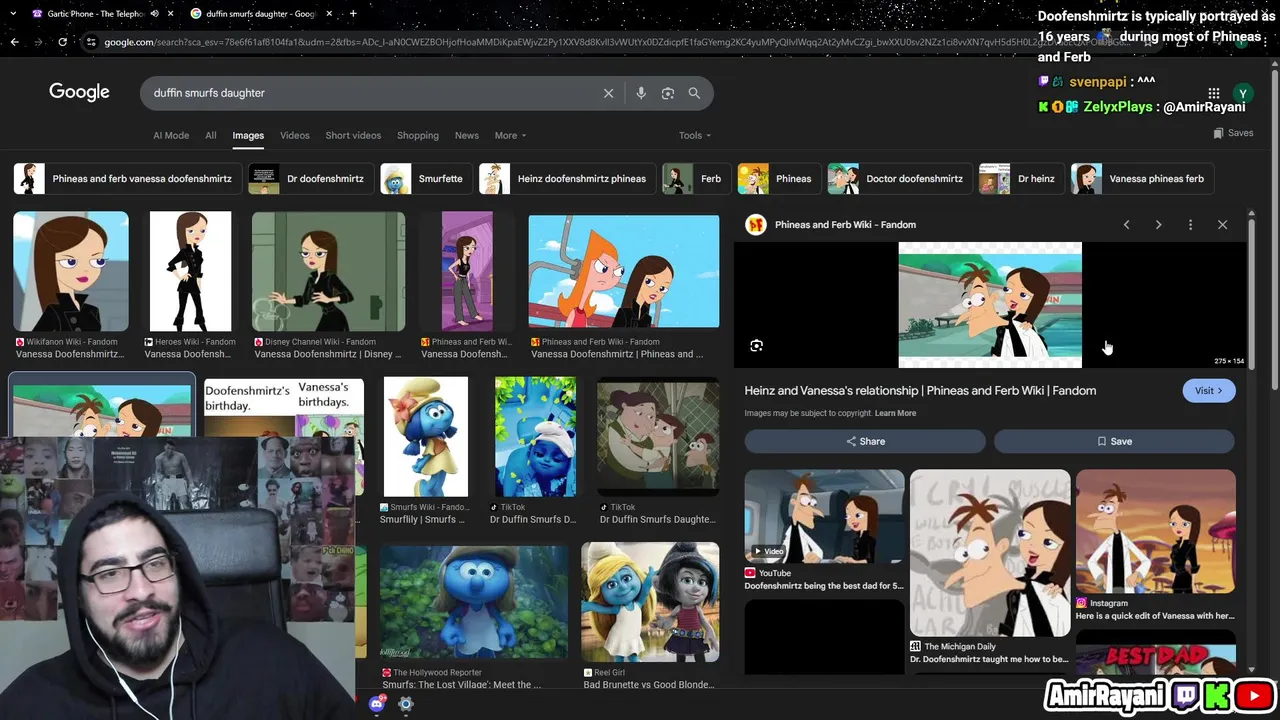Open Learn More copyright link
The image size is (1280, 720).
click(895, 413)
